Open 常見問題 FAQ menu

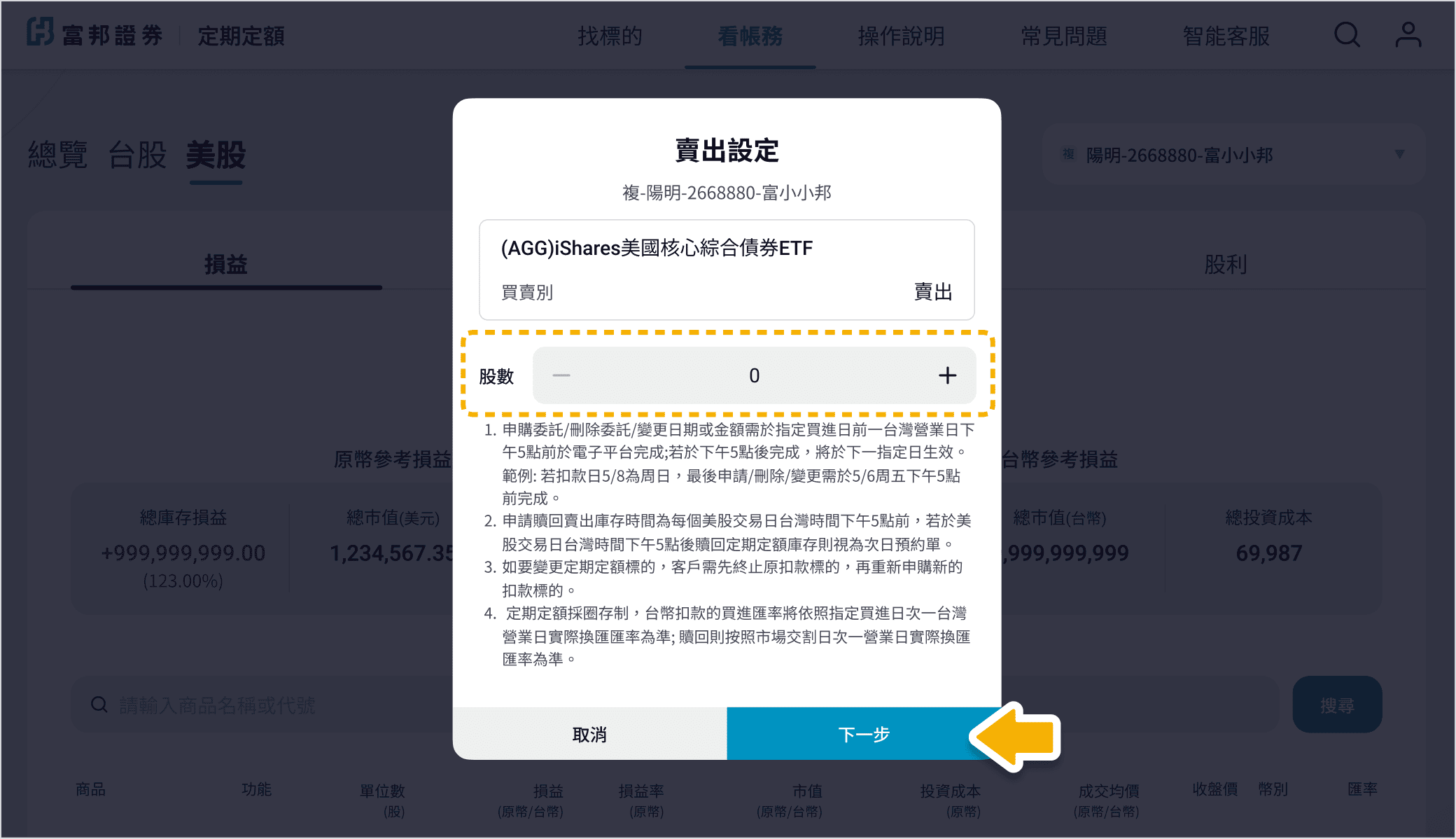(1063, 36)
